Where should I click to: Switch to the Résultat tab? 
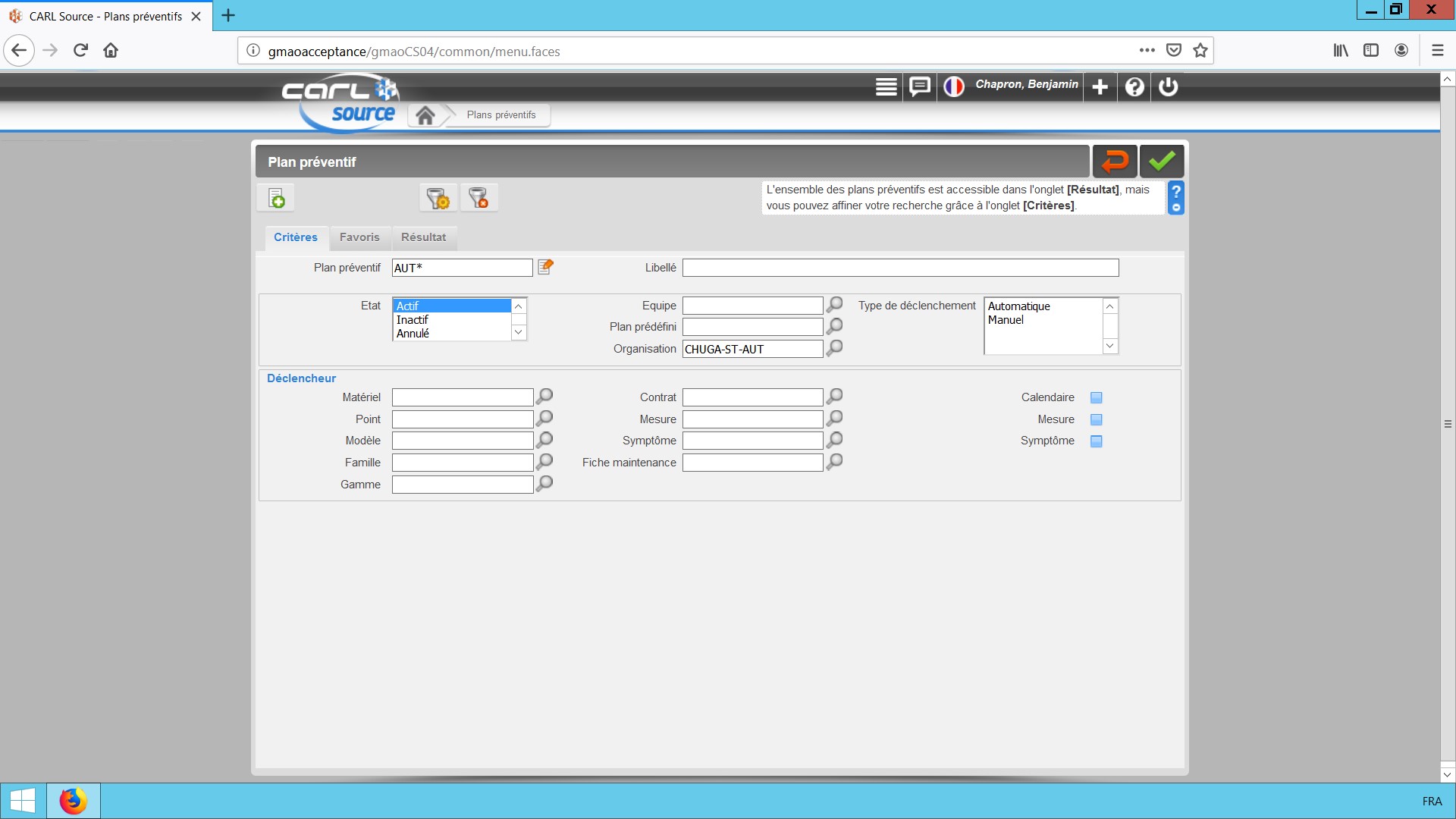point(423,237)
